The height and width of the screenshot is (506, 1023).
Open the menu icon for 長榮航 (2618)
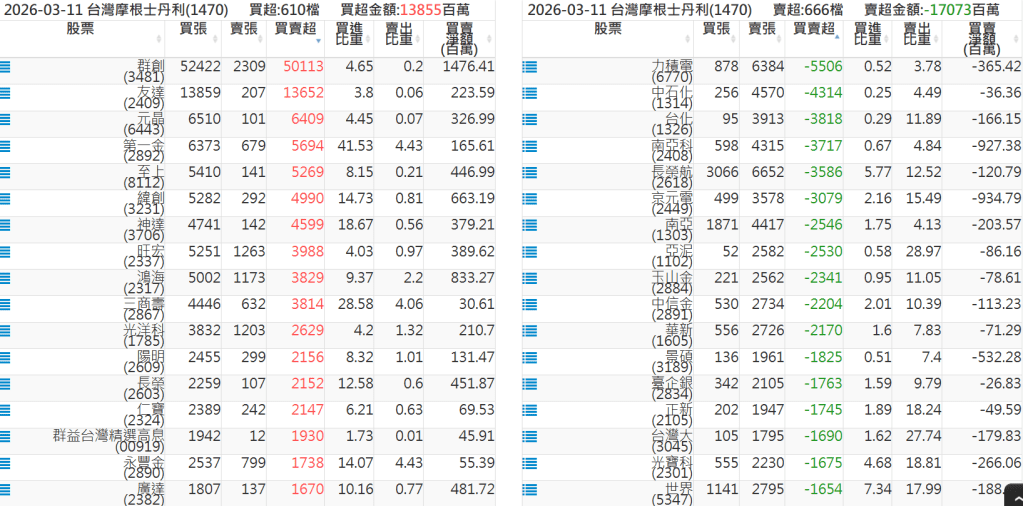[x=530, y=172]
